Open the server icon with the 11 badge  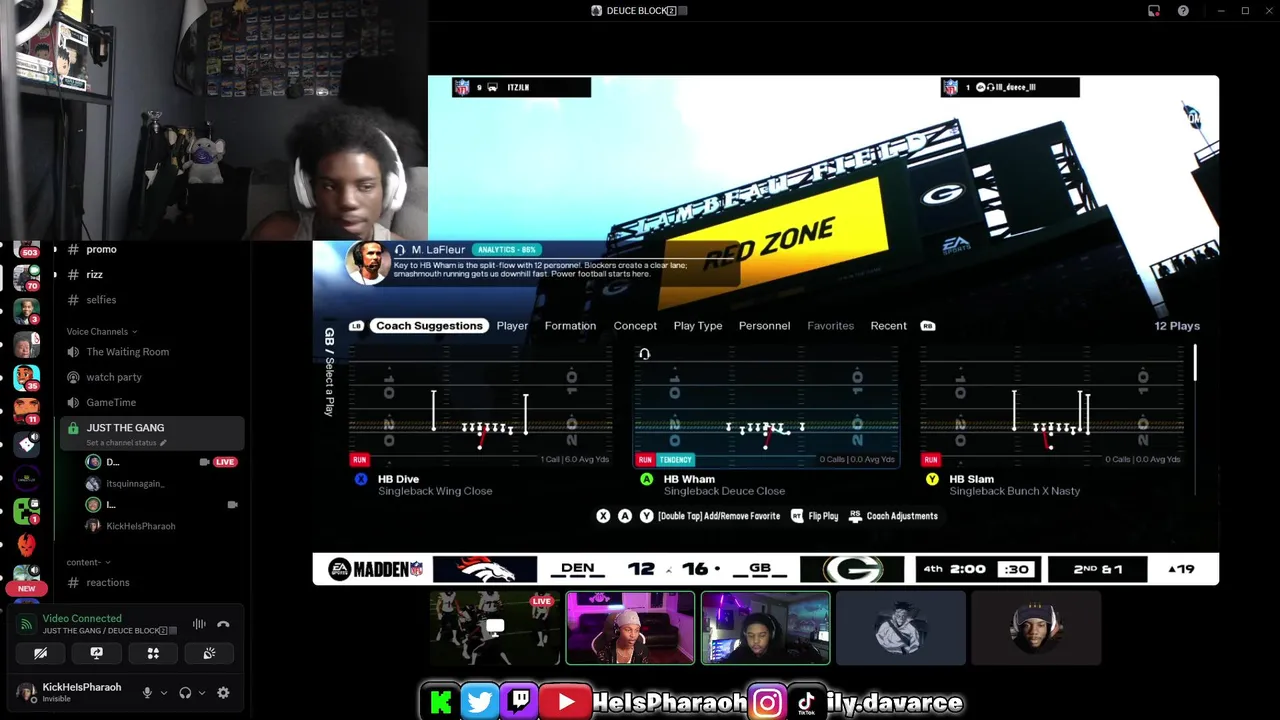26,411
